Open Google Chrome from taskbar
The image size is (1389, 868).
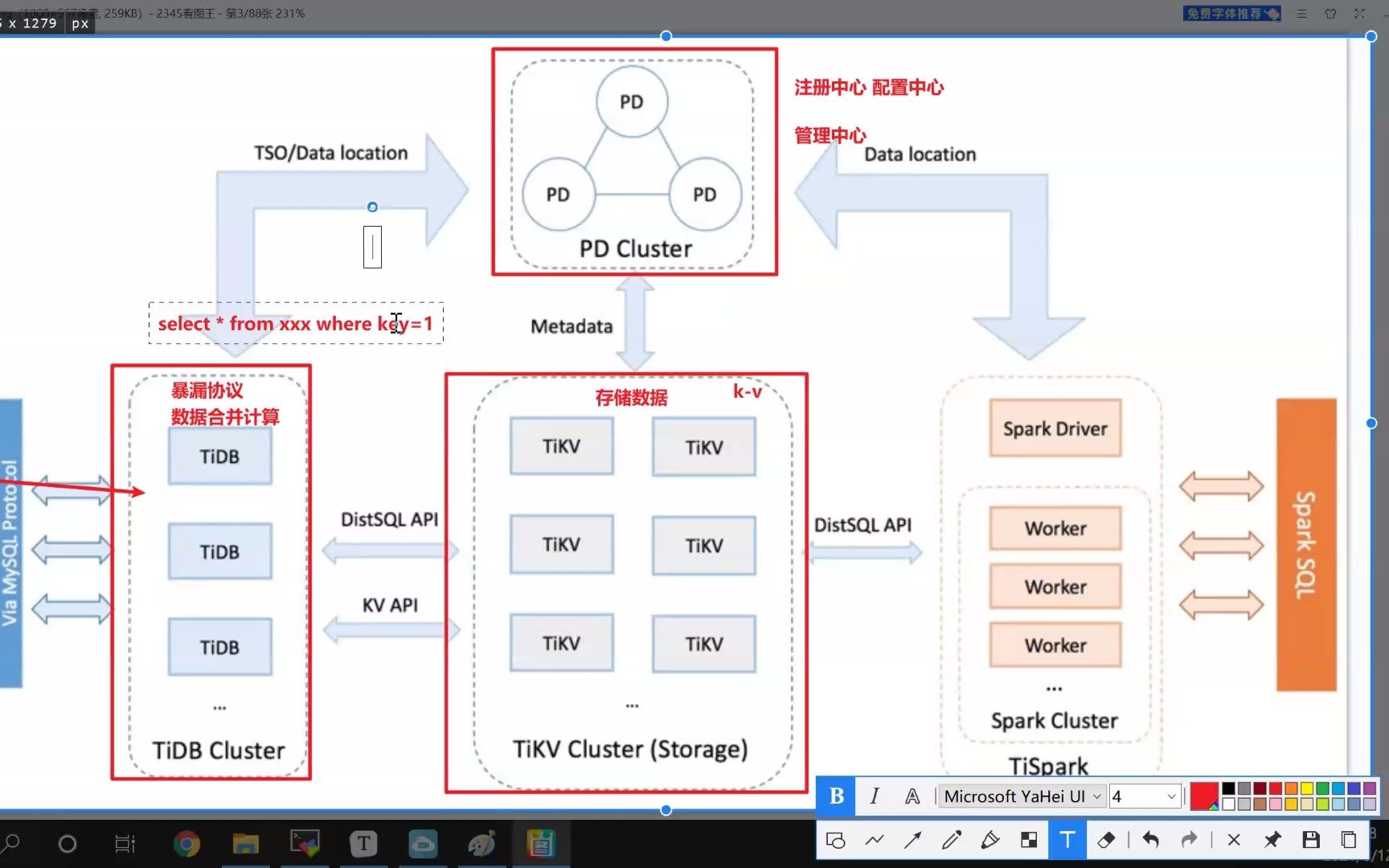186,843
